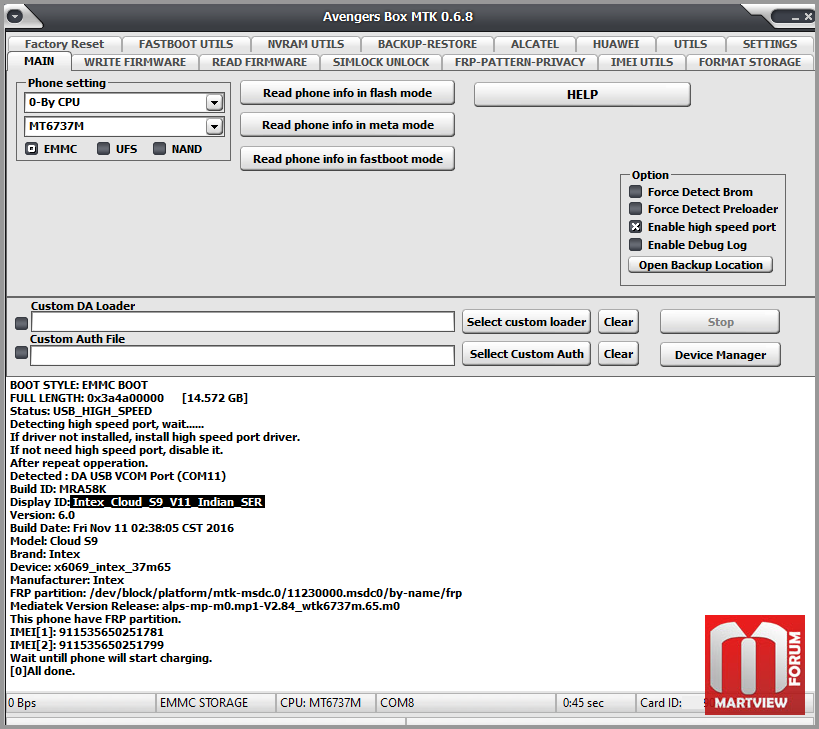Open the top-left application menu arrow icon
This screenshot has width=819, height=729.
pos(15,16)
